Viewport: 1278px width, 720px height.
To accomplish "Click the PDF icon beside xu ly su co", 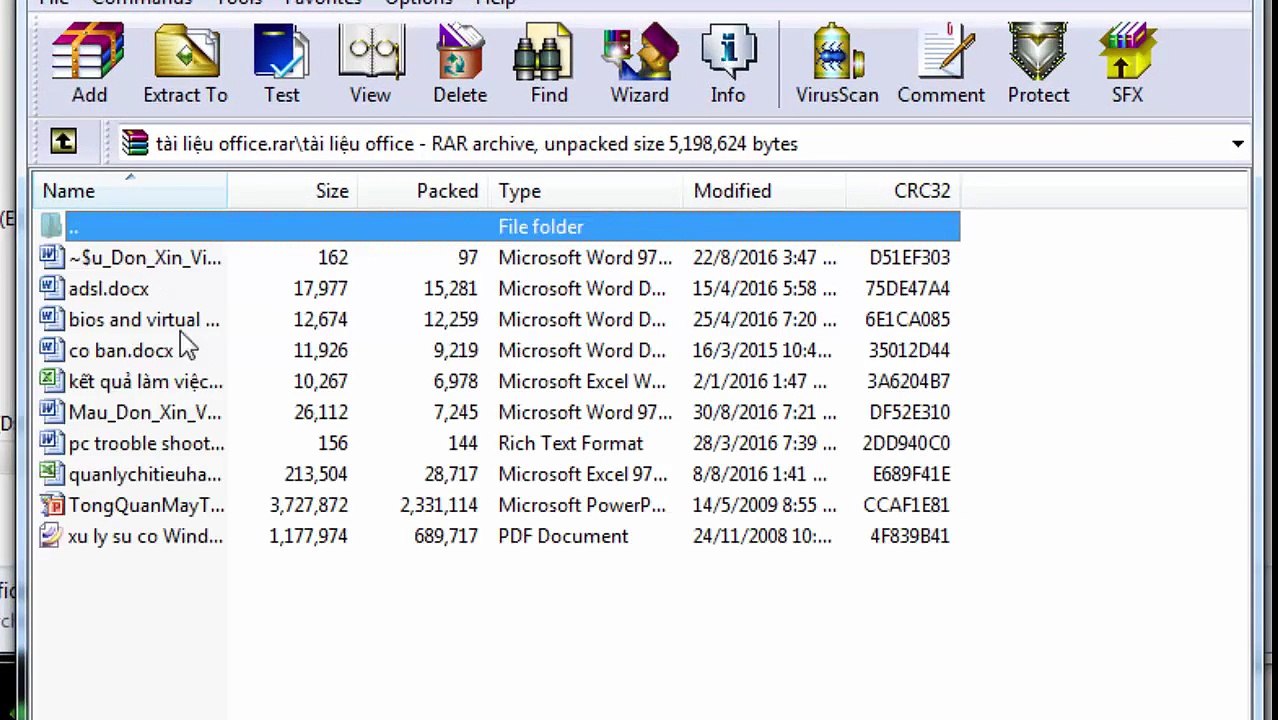I will click(51, 536).
